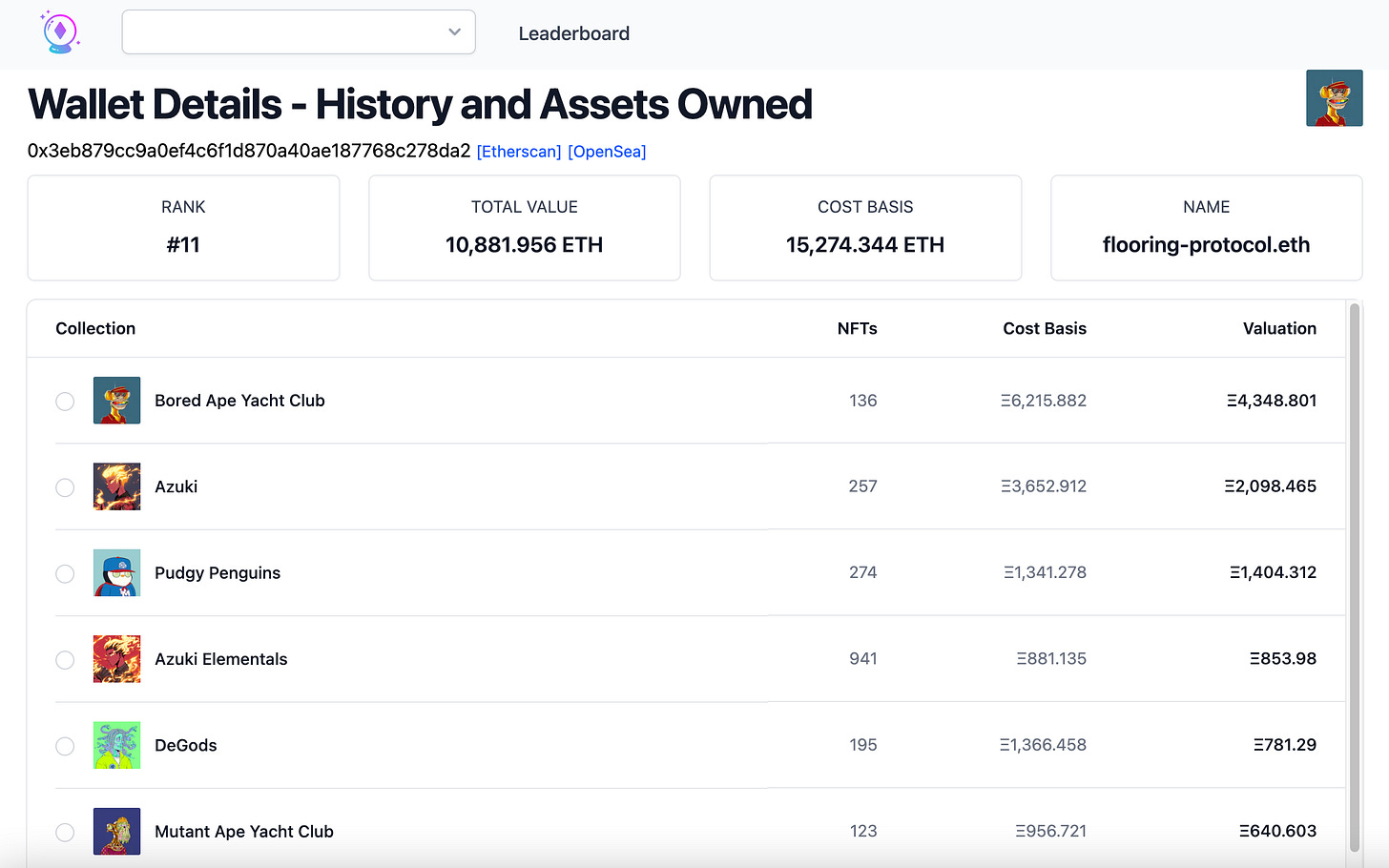Select the Mutant Ape Yacht Club radio button
The width and height of the screenshot is (1389, 868).
coord(65,832)
